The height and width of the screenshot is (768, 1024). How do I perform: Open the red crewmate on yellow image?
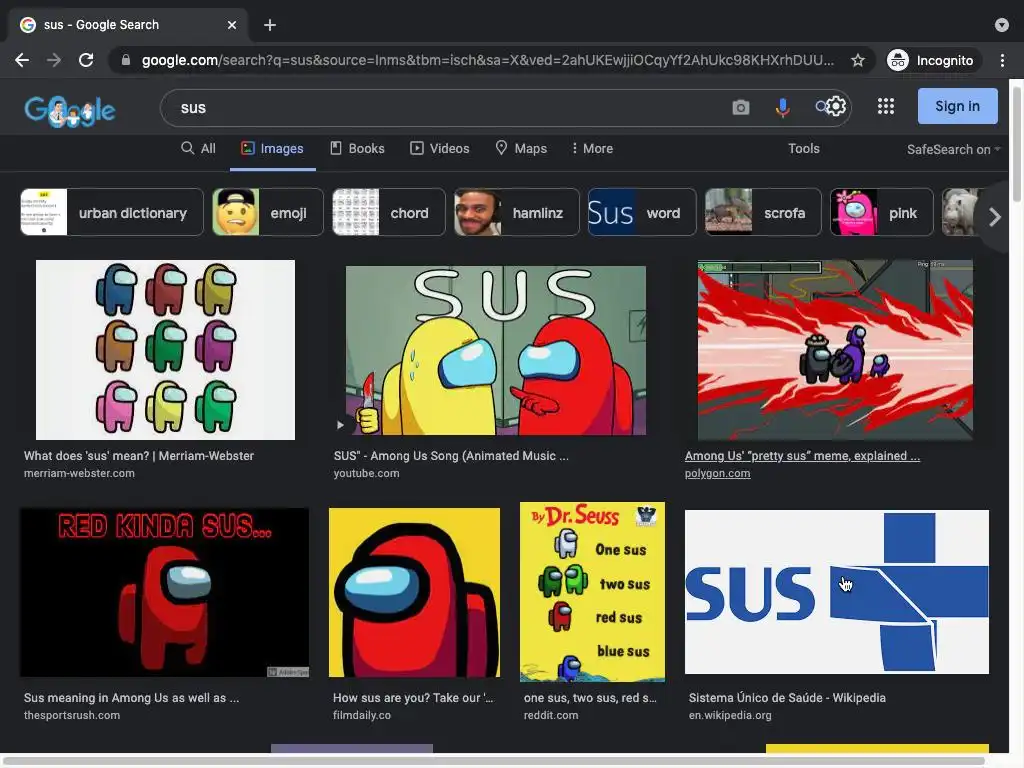click(415, 592)
